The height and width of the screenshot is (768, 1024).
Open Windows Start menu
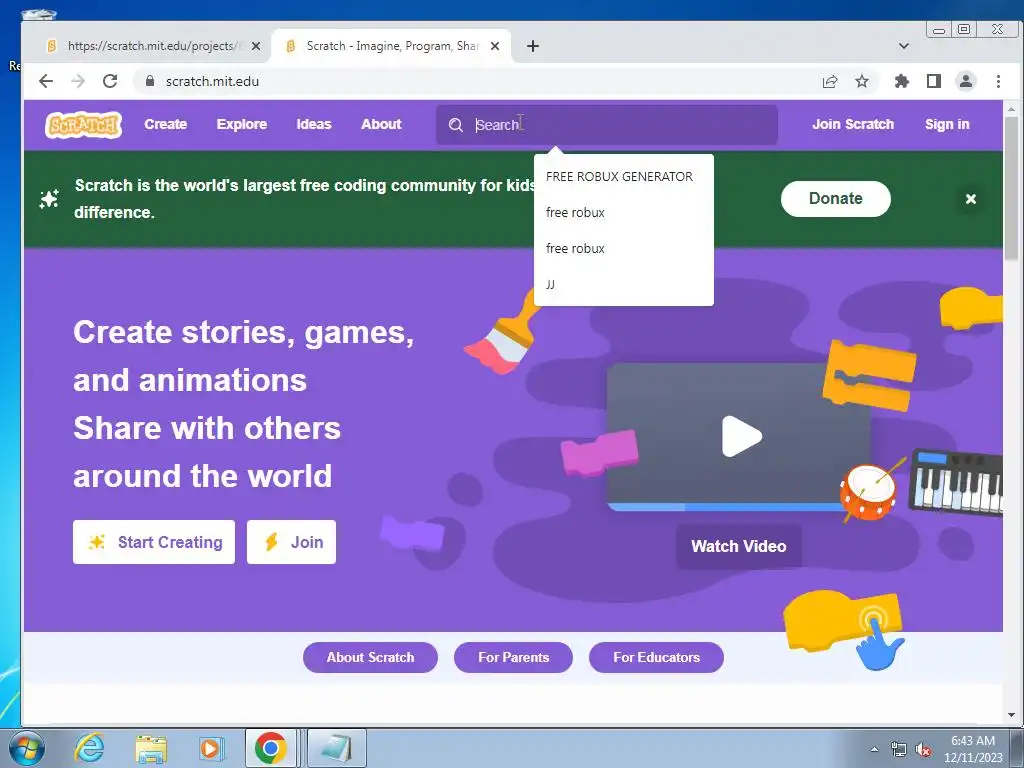pyautogui.click(x=27, y=748)
